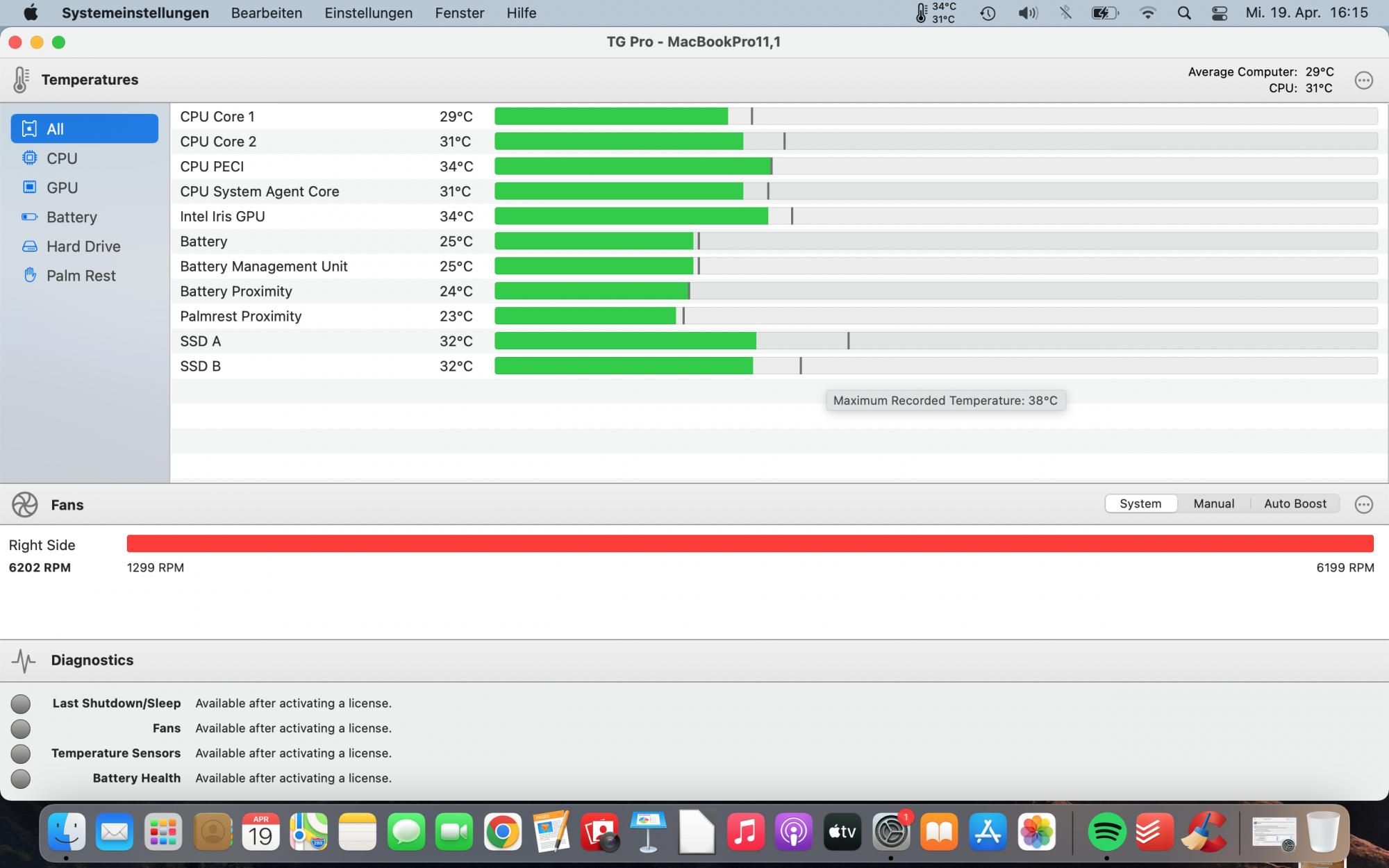Click the thermometer Temperatures header icon
This screenshot has width=1389, height=868.
coord(21,80)
